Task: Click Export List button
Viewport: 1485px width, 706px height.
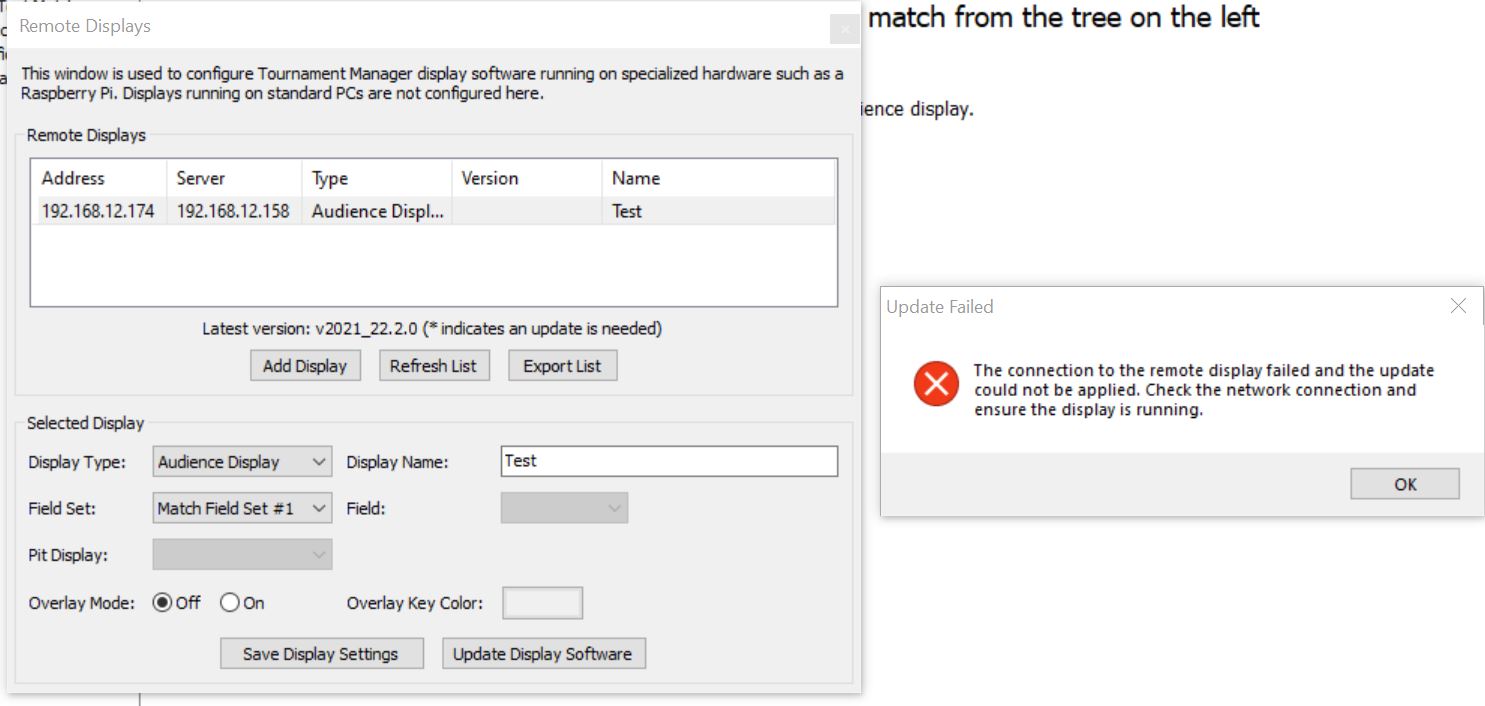Action: [x=562, y=366]
